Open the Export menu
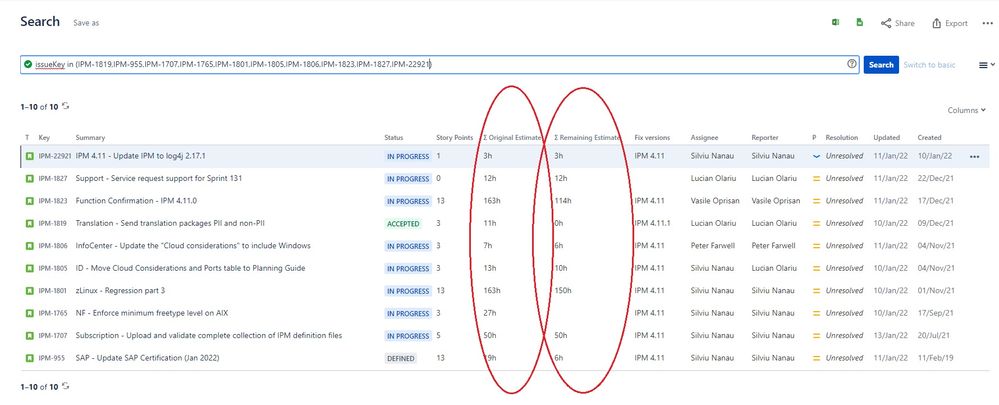 (x=950, y=23)
